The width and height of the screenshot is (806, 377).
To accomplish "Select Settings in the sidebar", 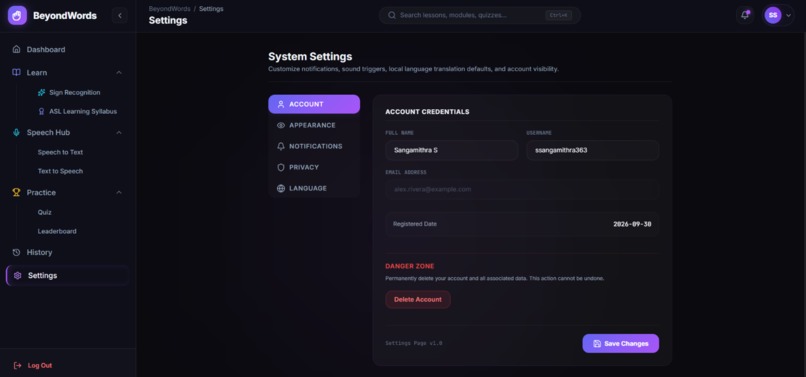I will coord(67,276).
